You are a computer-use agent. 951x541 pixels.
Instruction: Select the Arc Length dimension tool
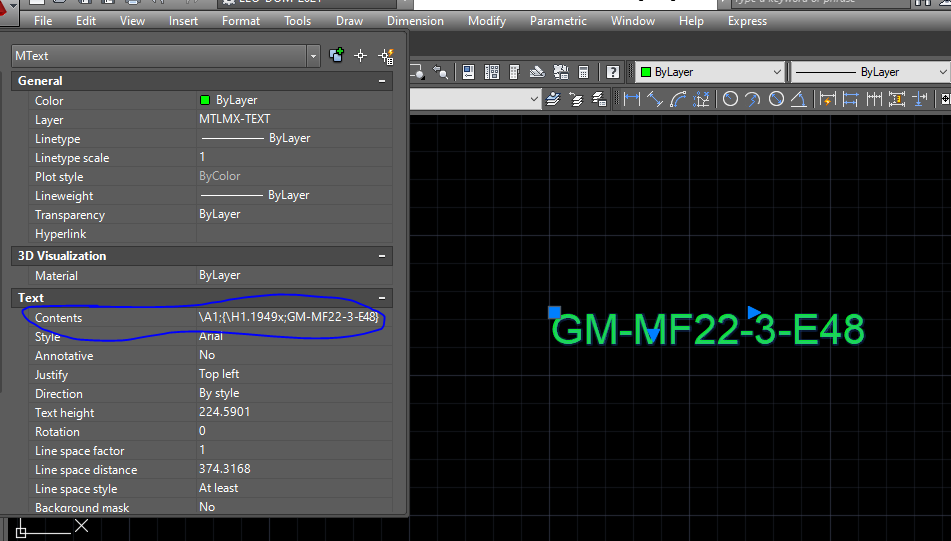coord(678,99)
